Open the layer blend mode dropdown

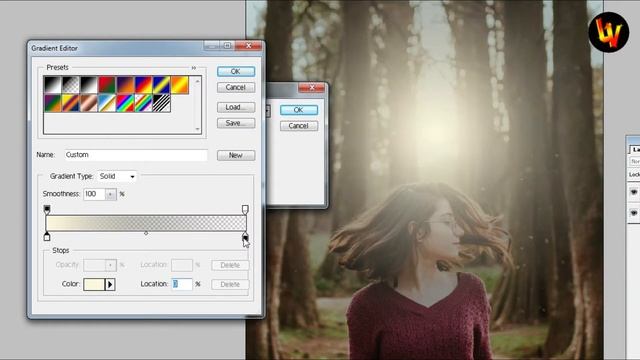635,162
